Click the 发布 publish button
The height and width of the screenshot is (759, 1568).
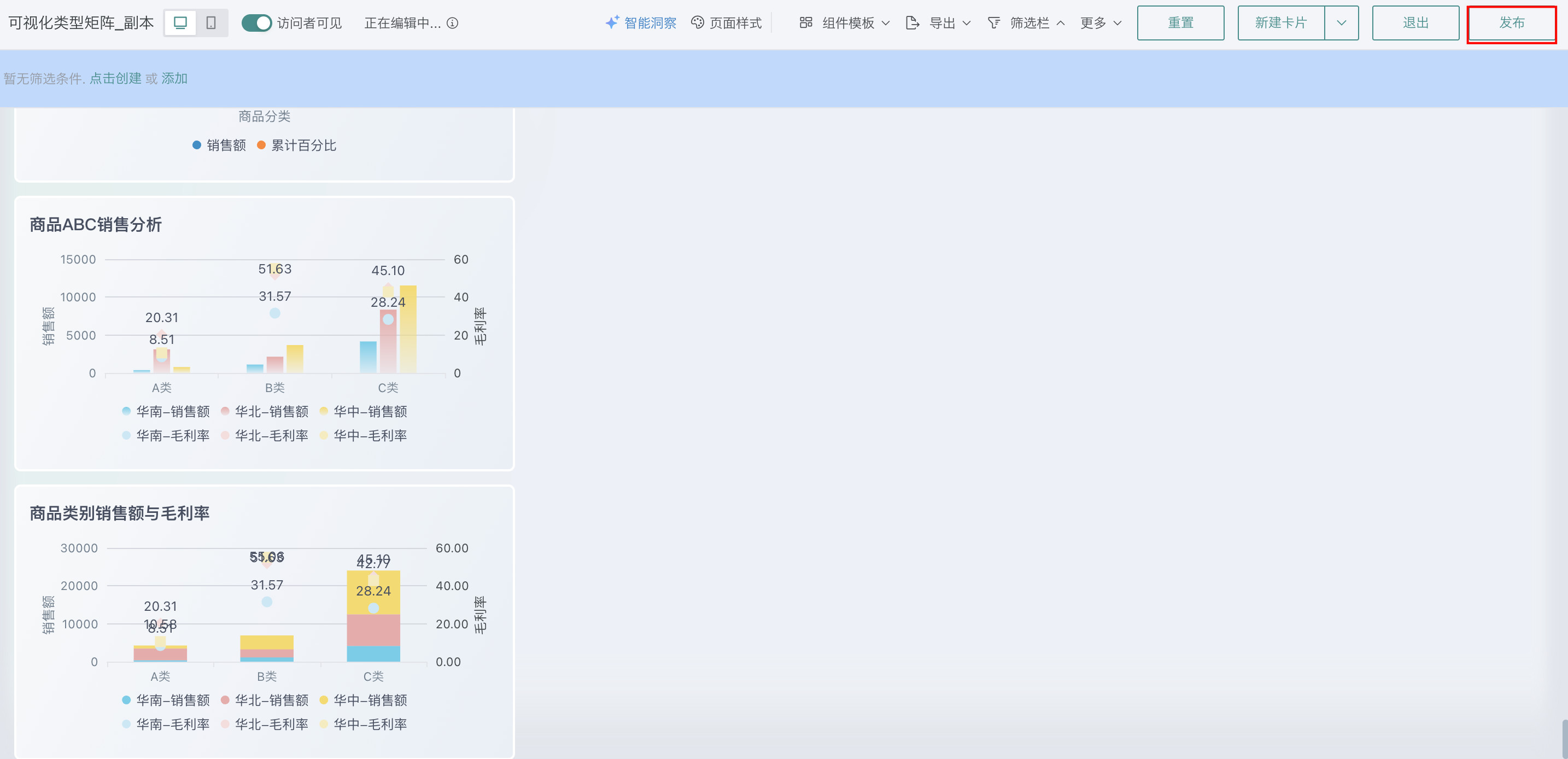(1511, 23)
